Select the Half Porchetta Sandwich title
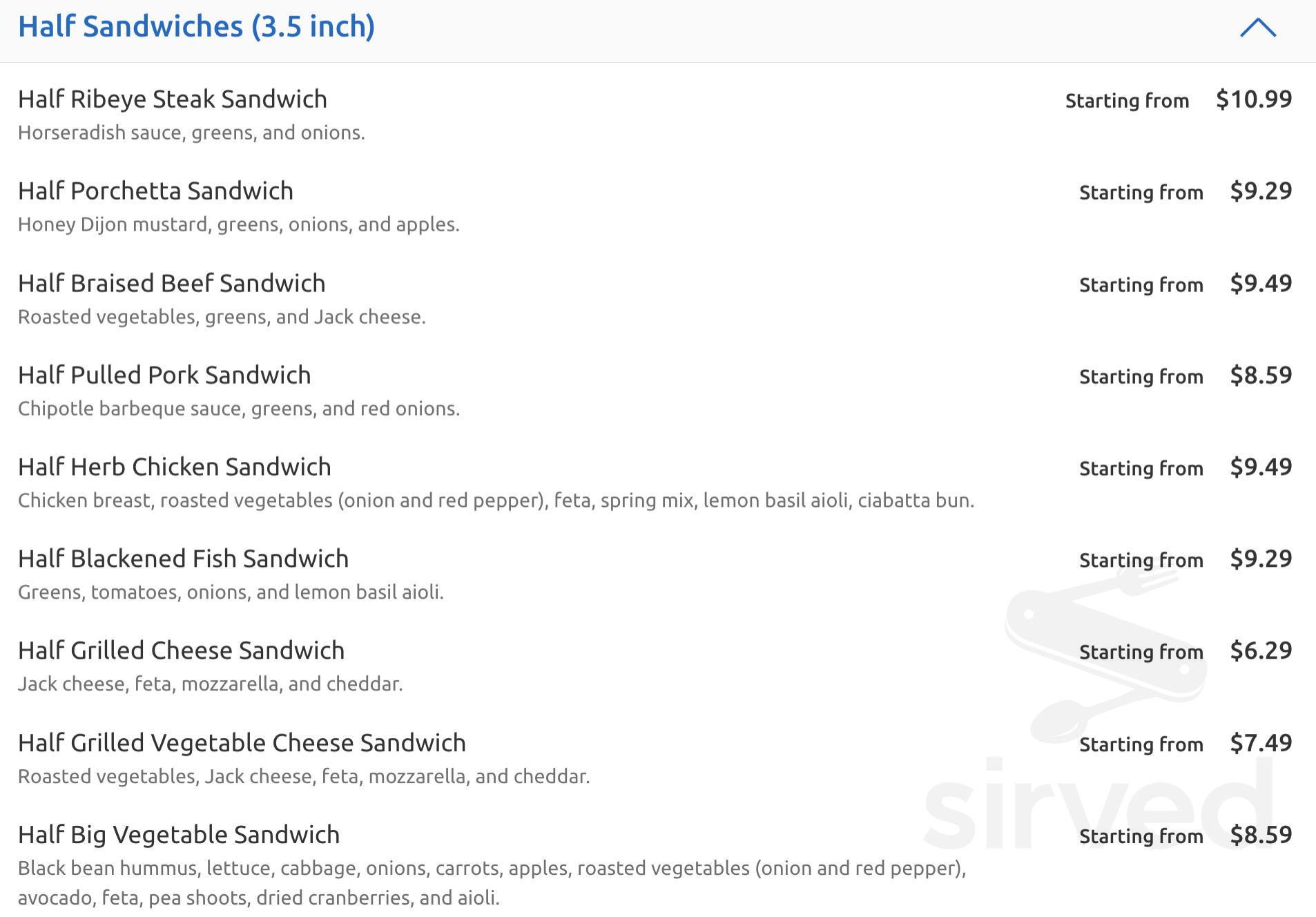1316x917 pixels. (155, 191)
